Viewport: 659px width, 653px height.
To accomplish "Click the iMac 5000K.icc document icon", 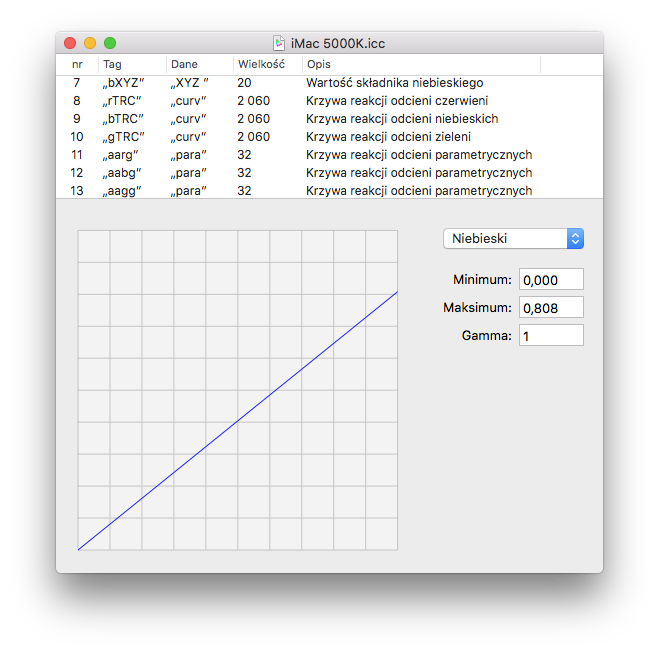I will (279, 43).
